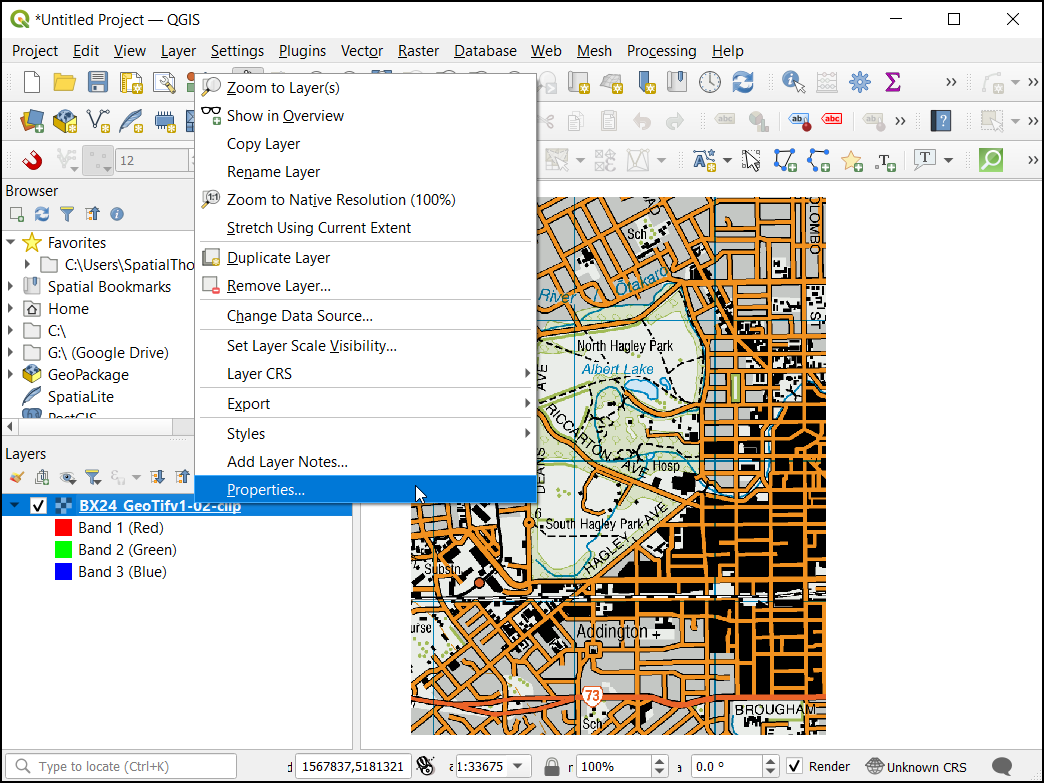
Task: Choose Properties... from the context menu
Action: tap(266, 490)
